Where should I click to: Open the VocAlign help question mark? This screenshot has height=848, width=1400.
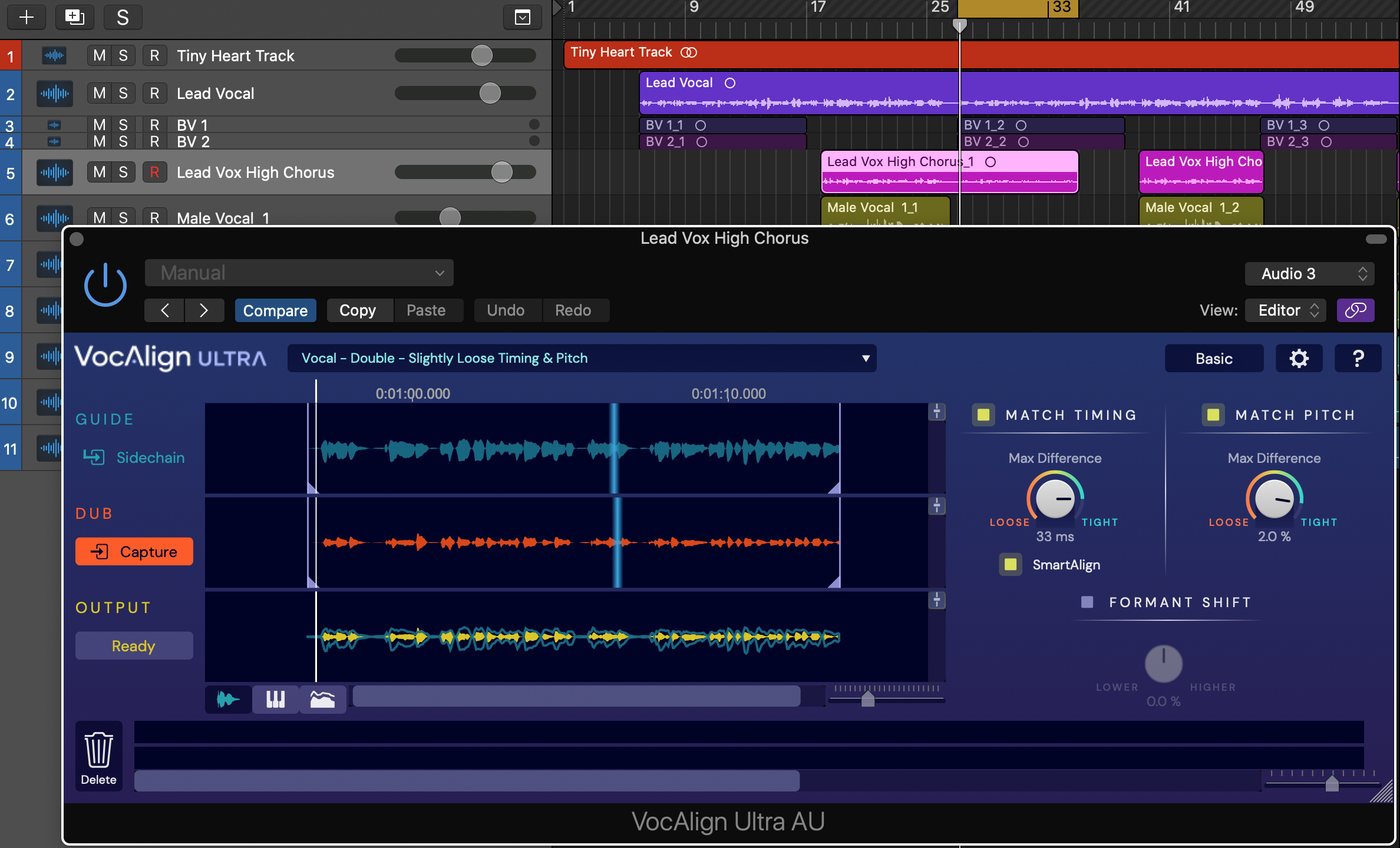coord(1358,358)
